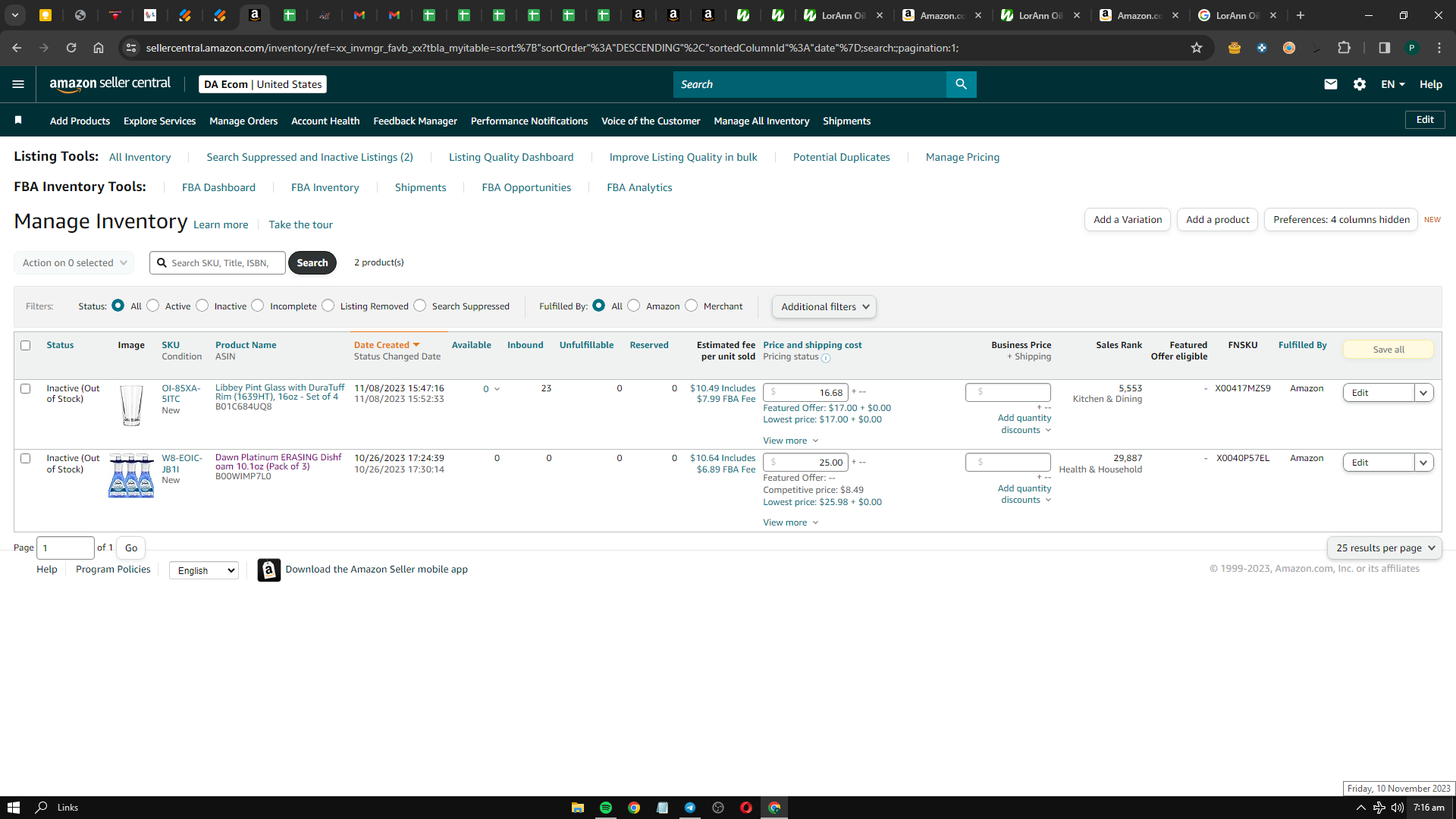The image size is (1456, 819).
Task: Open the English language selector in footer
Action: (204, 570)
